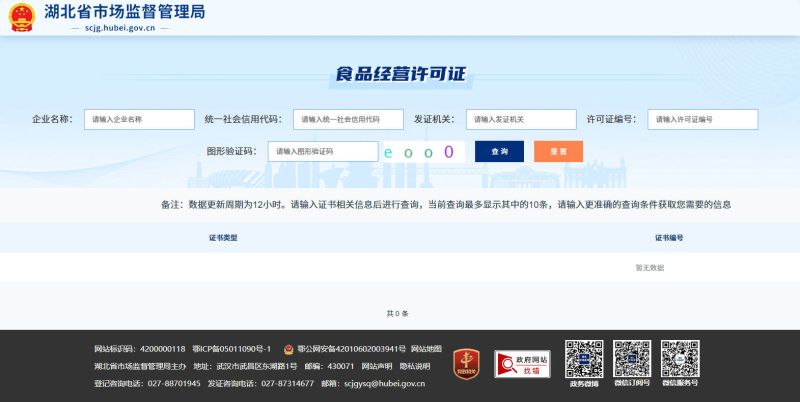
Task: Focus the 许可证编号 input field
Action: pyautogui.click(x=703, y=119)
